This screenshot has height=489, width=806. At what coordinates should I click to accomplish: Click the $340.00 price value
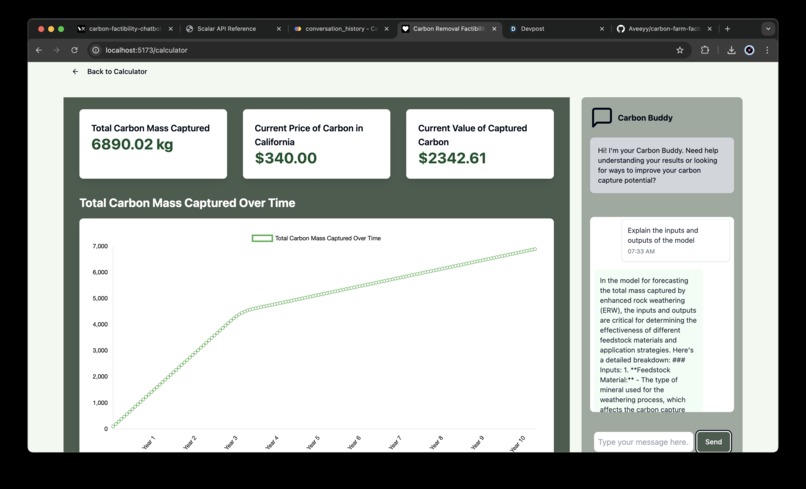pyautogui.click(x=286, y=158)
